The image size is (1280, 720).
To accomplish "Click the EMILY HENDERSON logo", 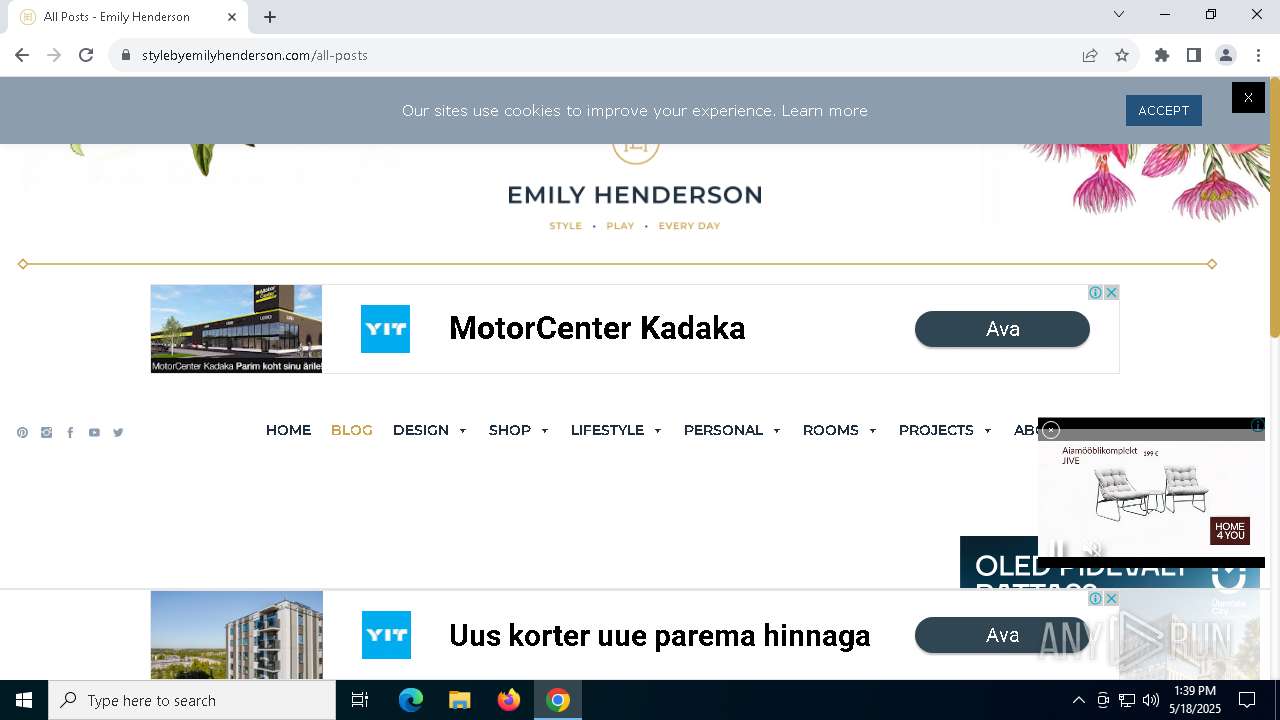I will coord(635,195).
